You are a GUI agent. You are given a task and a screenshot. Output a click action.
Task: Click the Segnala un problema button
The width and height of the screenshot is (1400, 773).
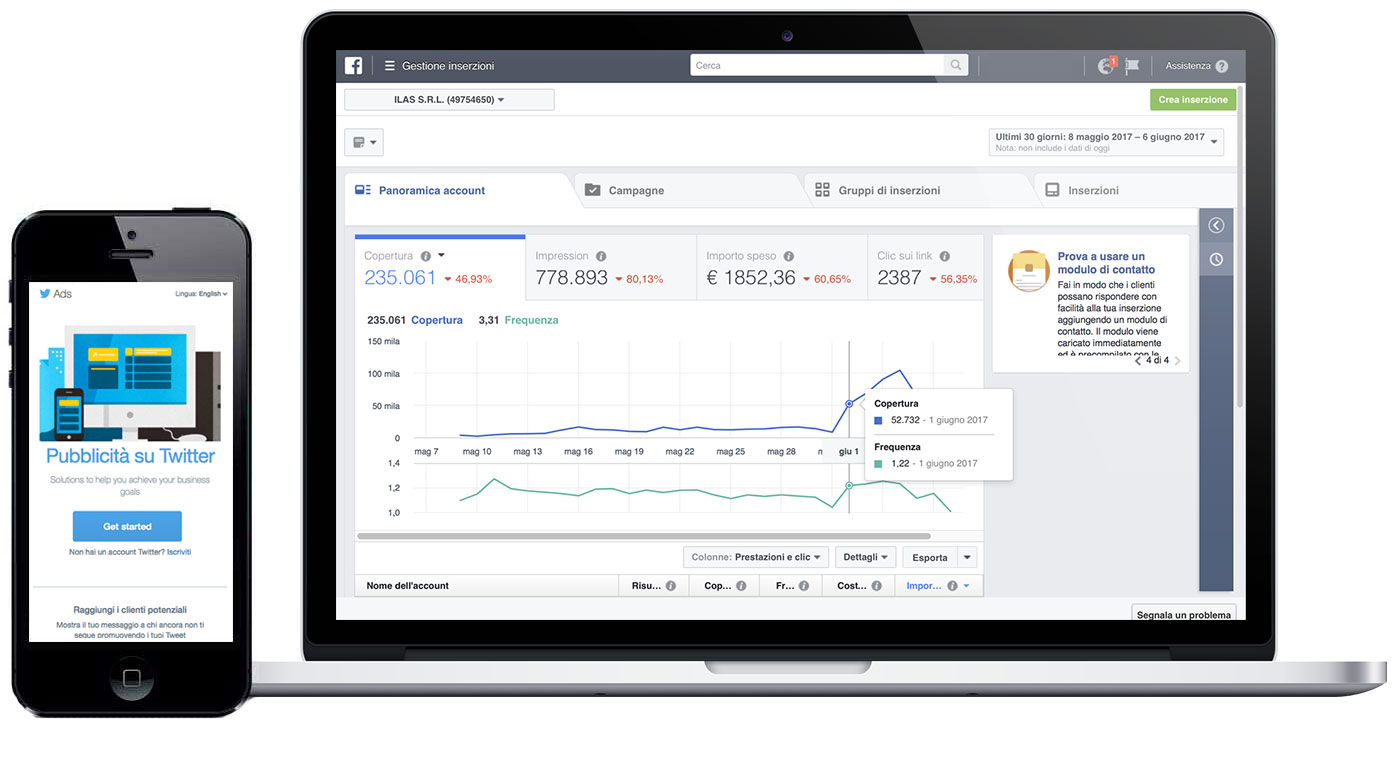click(x=1184, y=613)
